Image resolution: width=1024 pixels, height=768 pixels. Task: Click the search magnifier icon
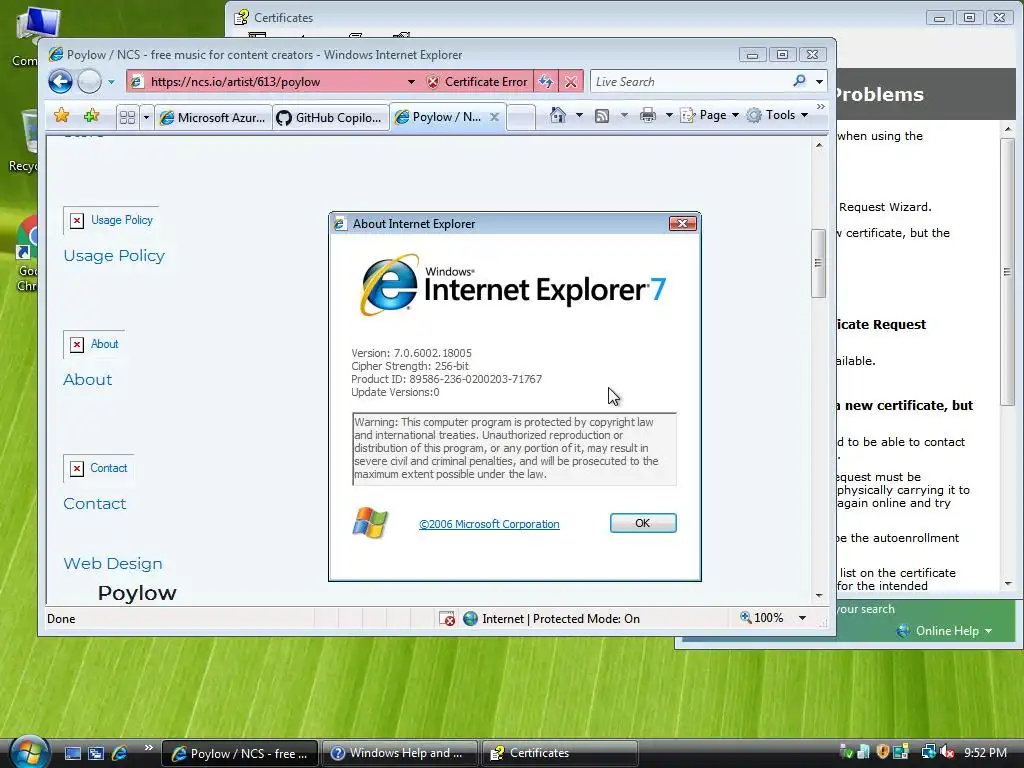799,81
